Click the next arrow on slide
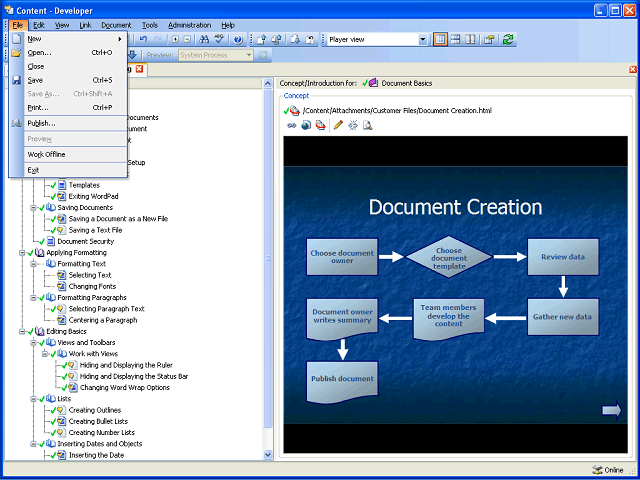 611,409
